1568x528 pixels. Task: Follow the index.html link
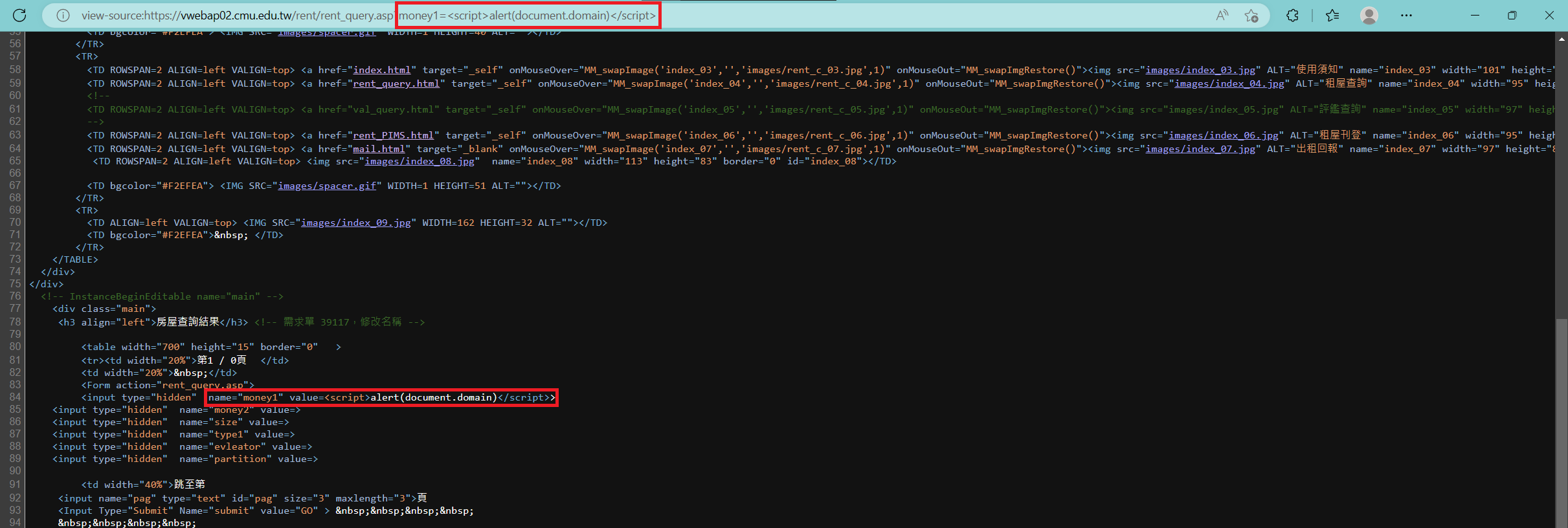pyautogui.click(x=382, y=70)
